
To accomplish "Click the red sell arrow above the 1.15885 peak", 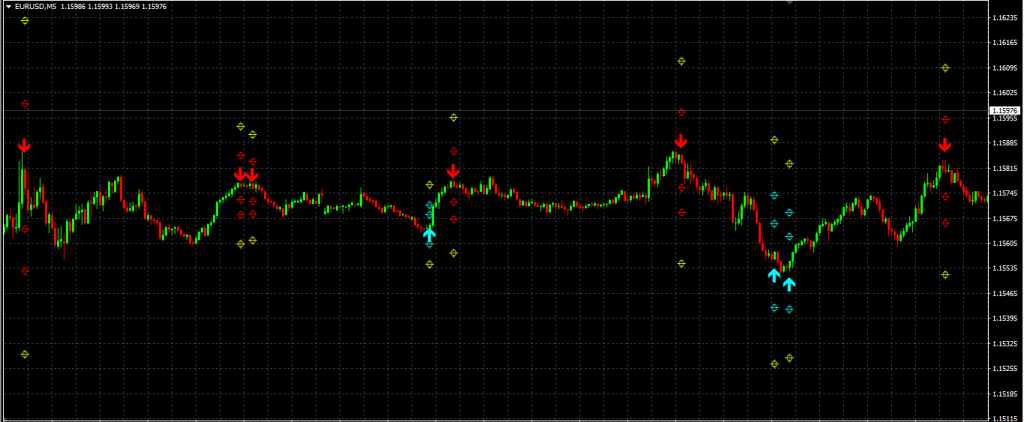I will (x=681, y=141).
